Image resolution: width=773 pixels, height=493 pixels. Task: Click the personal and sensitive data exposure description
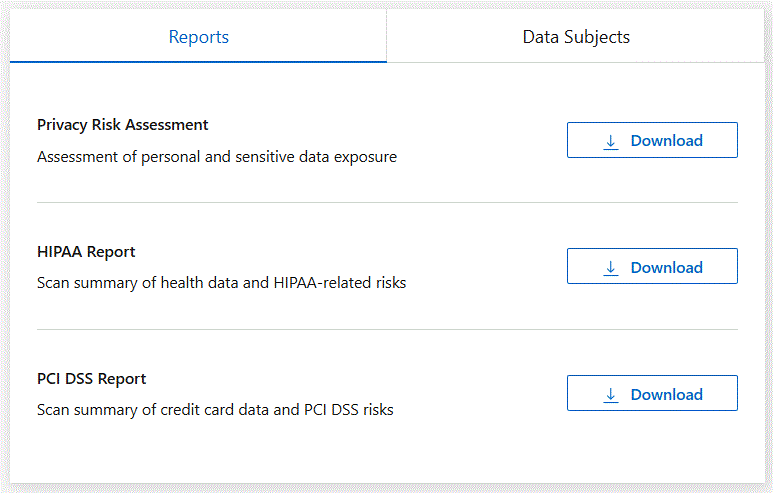217,157
